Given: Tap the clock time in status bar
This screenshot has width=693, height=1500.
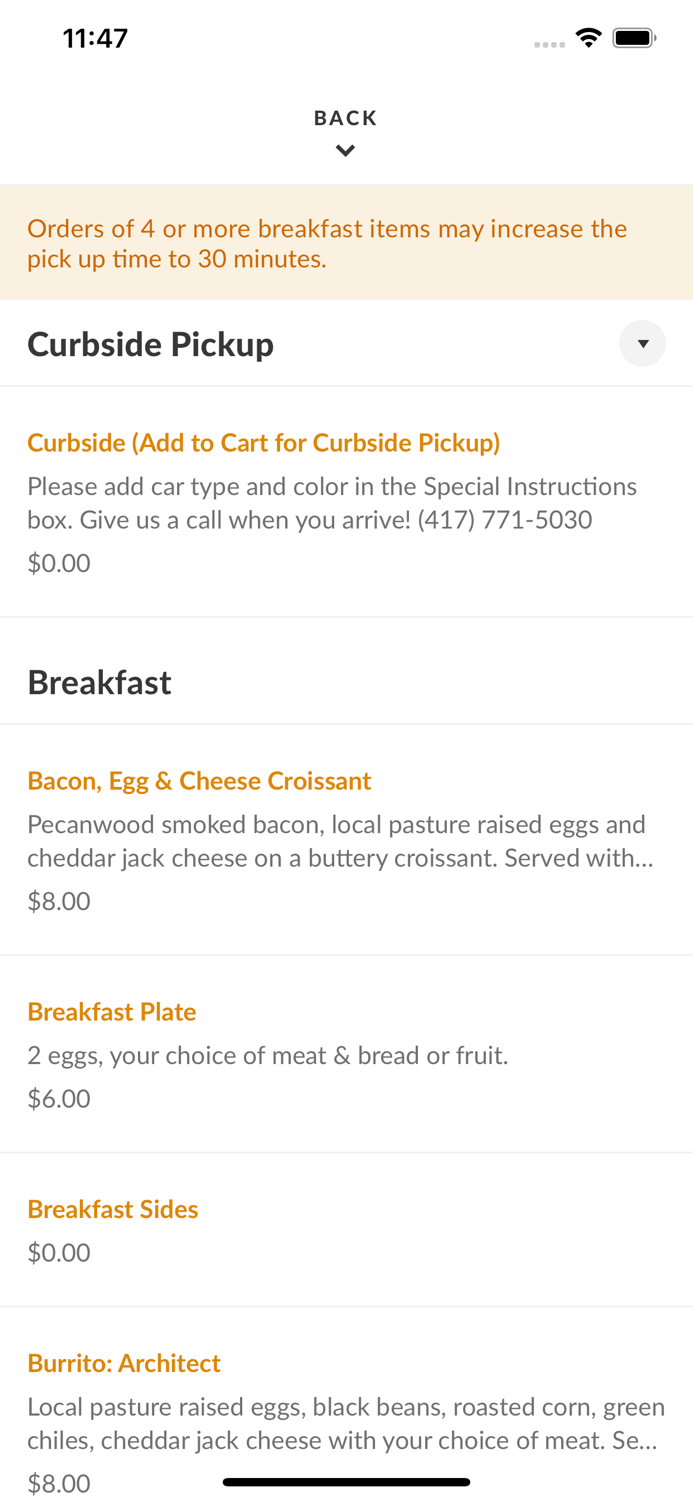Looking at the screenshot, I should point(95,38).
